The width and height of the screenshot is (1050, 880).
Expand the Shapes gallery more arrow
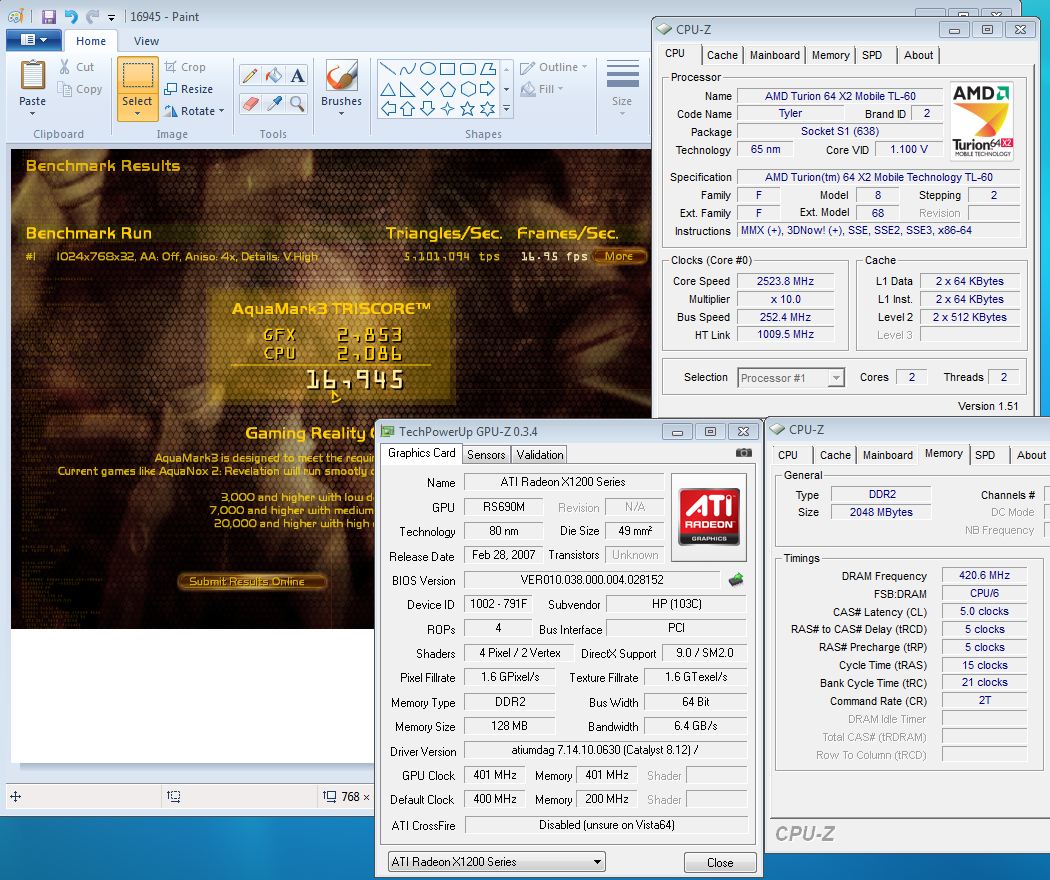pyautogui.click(x=507, y=108)
